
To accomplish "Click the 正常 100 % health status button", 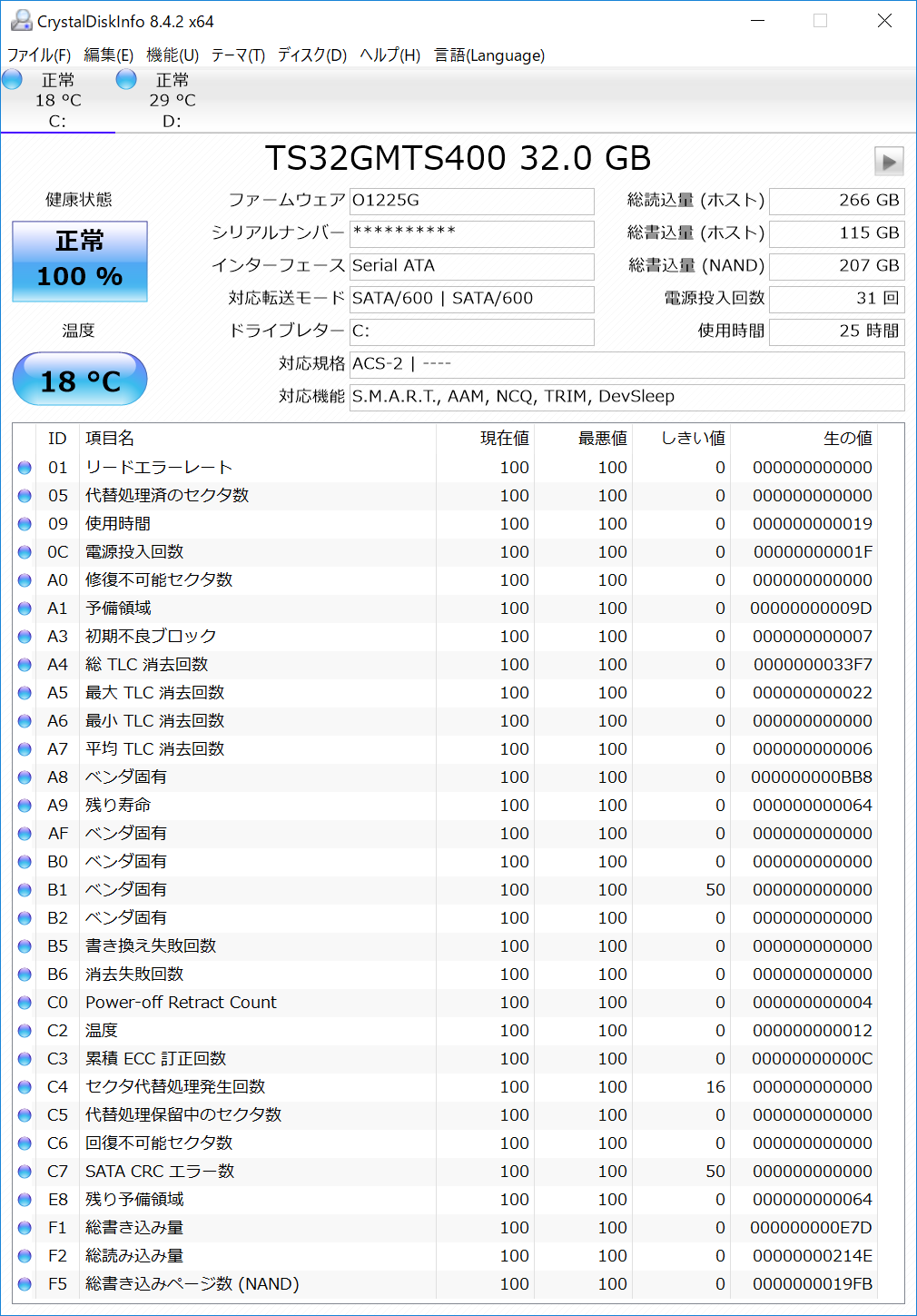I will coord(80,261).
